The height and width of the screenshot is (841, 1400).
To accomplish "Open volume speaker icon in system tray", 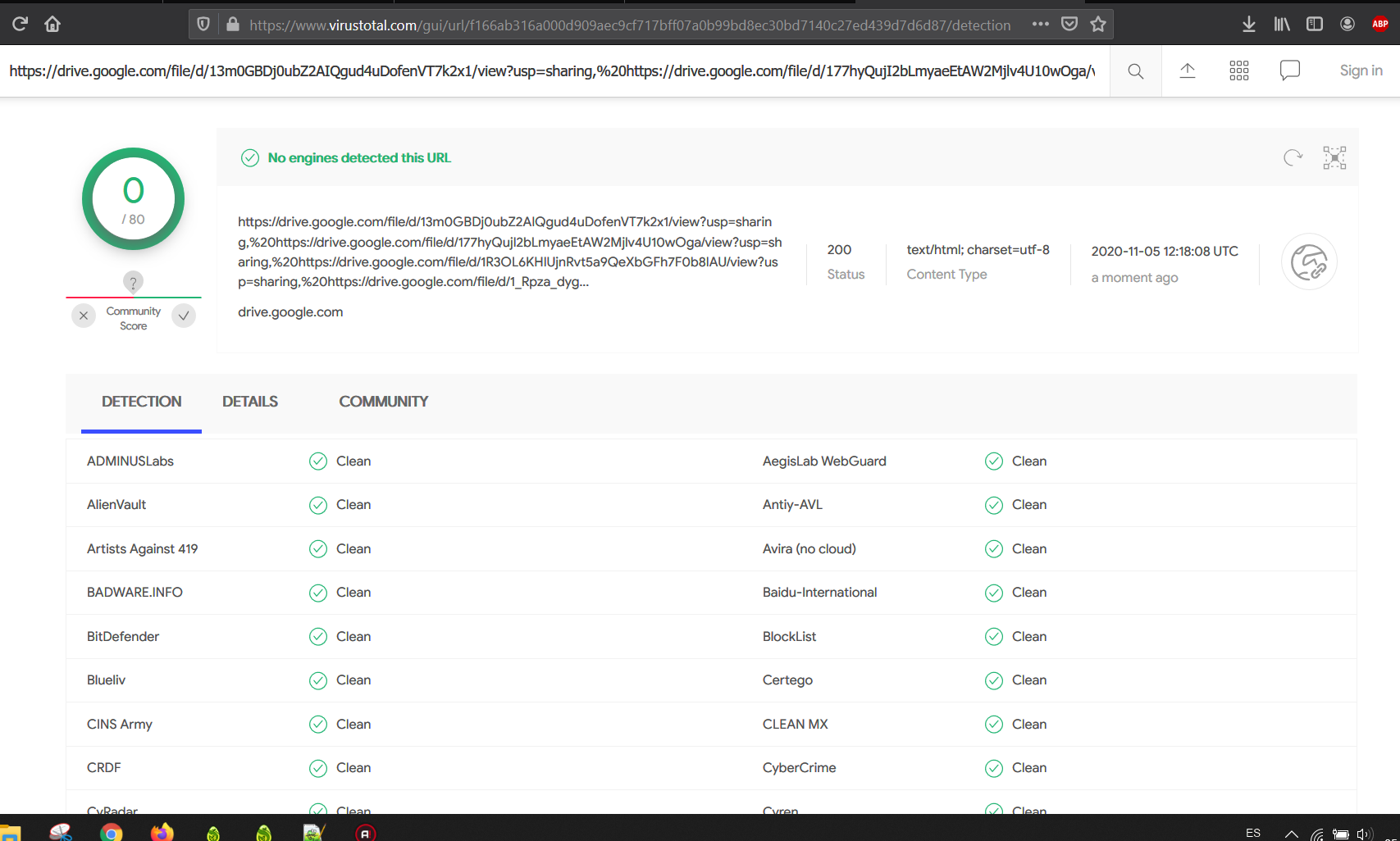I will pos(1365,834).
